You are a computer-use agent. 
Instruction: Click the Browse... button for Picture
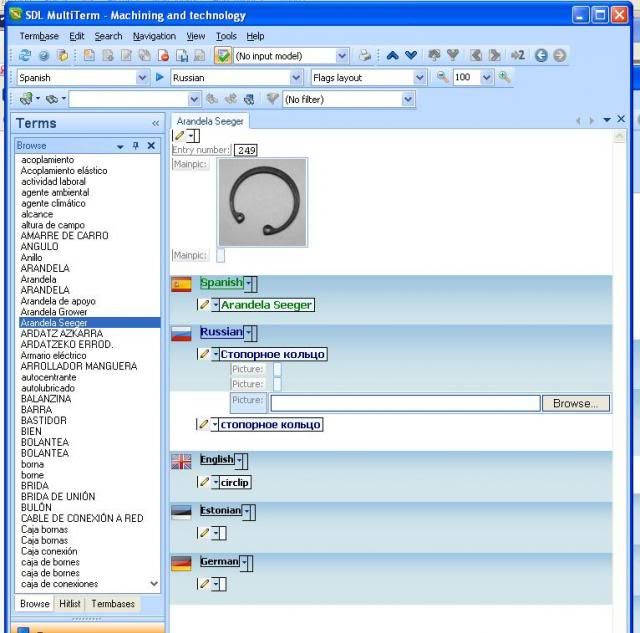pyautogui.click(x=576, y=403)
